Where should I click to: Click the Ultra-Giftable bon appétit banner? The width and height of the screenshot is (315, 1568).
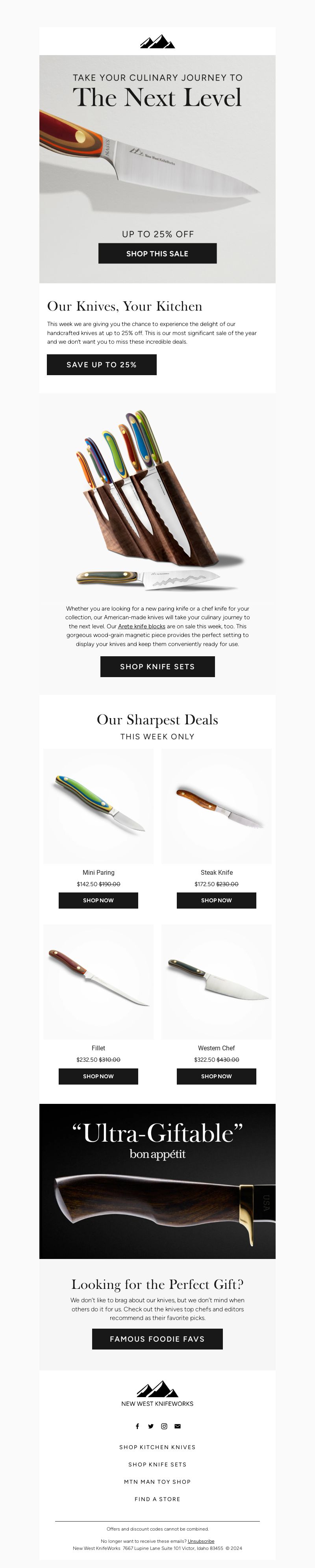click(157, 1181)
